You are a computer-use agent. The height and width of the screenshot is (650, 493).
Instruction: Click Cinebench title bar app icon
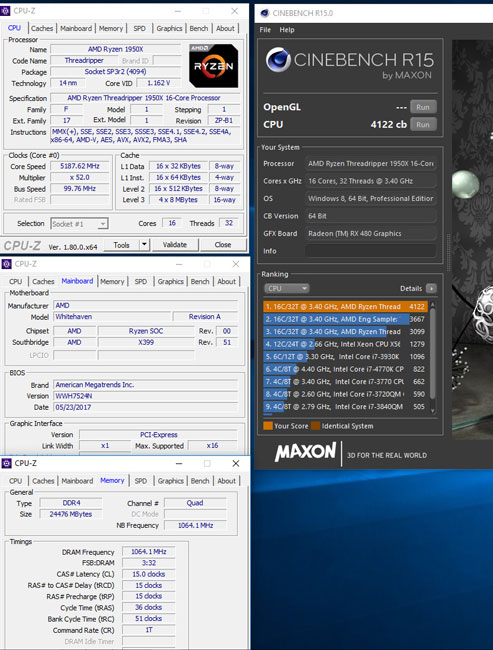pos(265,13)
